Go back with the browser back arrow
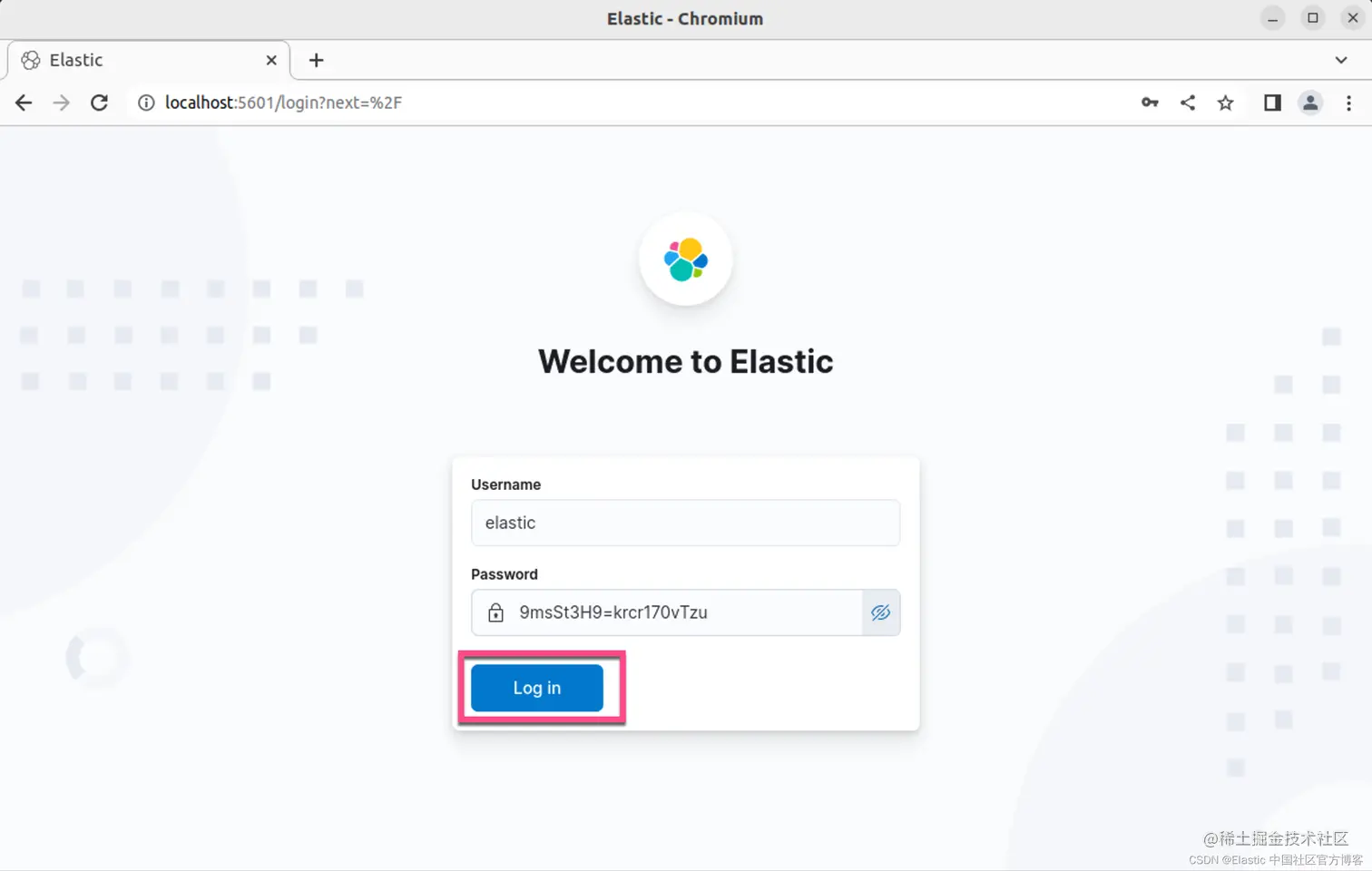The width and height of the screenshot is (1372, 871). [x=24, y=103]
